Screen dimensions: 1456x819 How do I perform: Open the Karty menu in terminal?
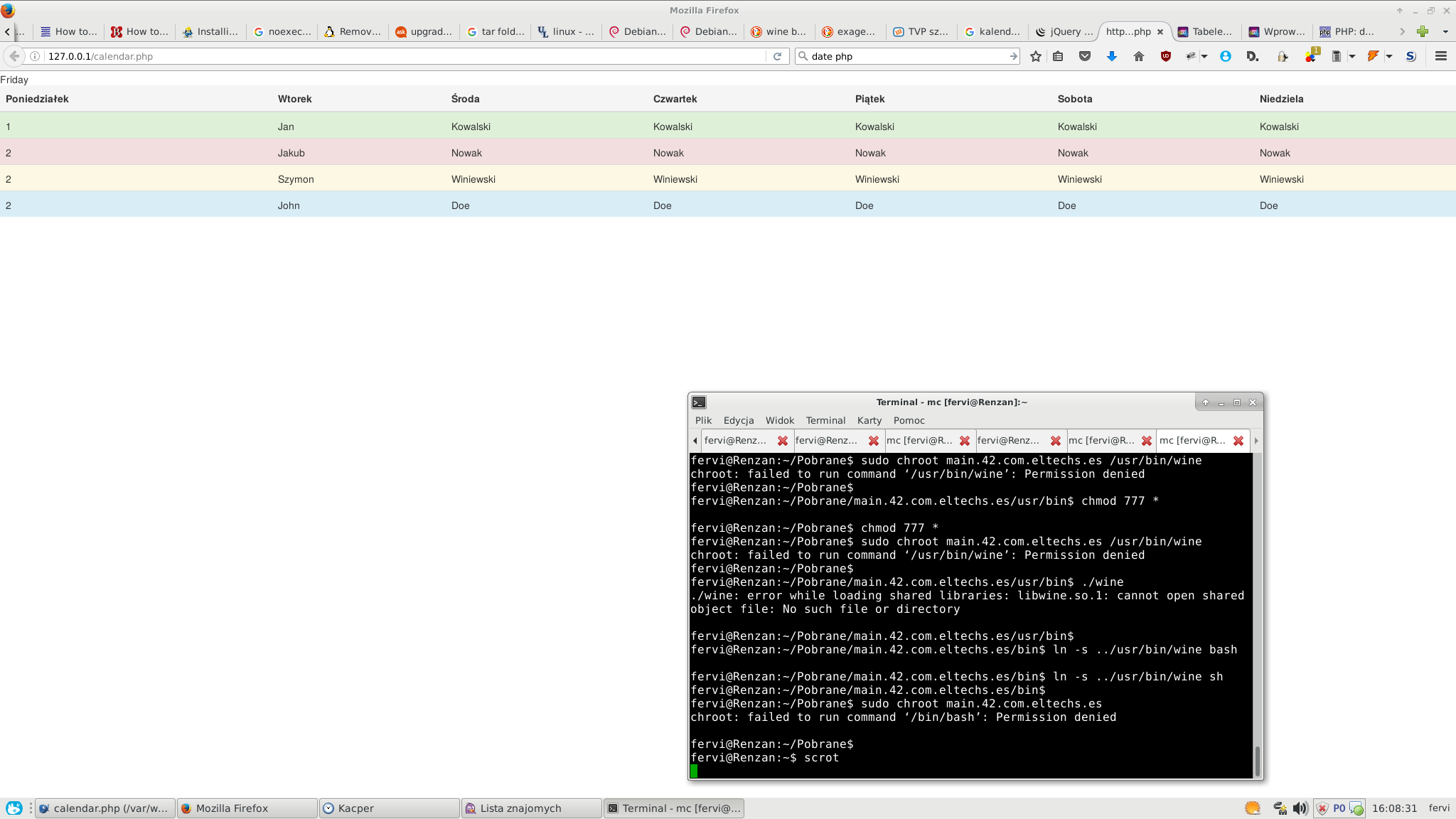tap(869, 420)
